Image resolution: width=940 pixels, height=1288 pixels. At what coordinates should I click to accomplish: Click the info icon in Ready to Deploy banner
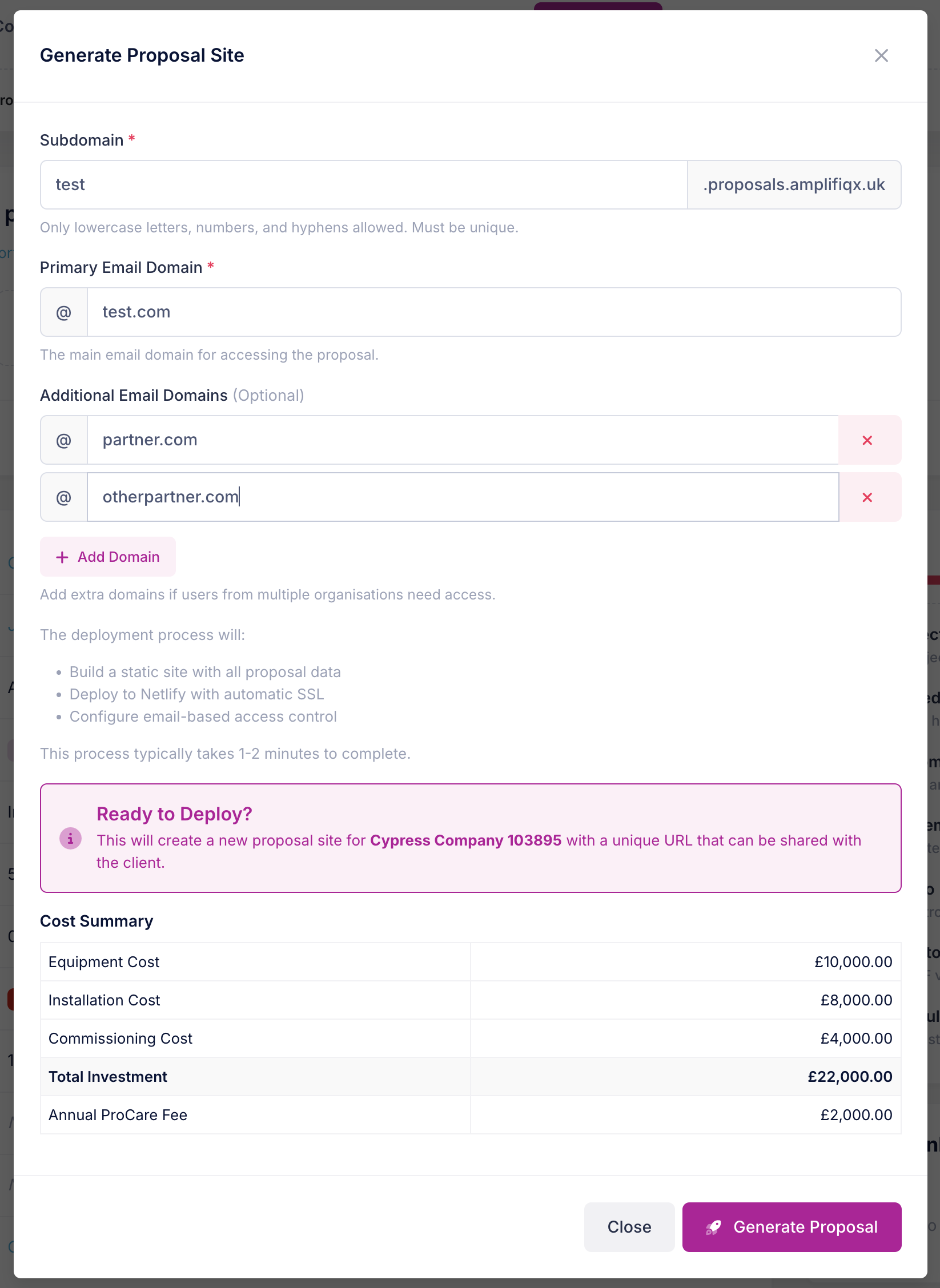tap(70, 839)
